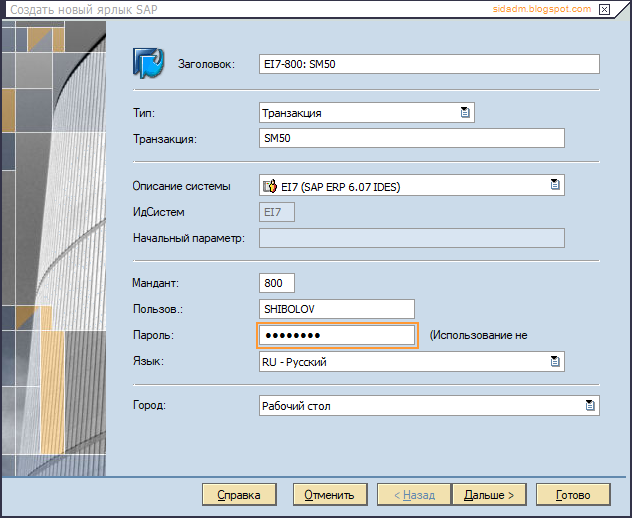Select the RU - Русский language combo box
The image size is (632, 518).
pyautogui.click(x=412, y=362)
